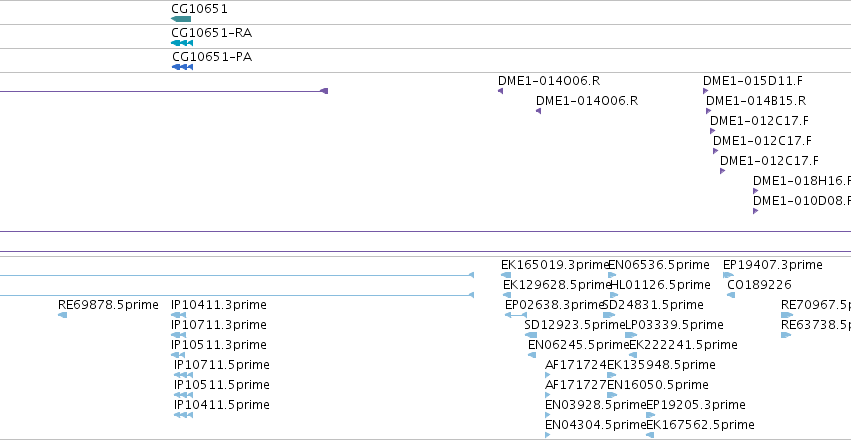Click the long purple feature's end block
Viewport: 851px width, 440px height.
pos(324,91)
